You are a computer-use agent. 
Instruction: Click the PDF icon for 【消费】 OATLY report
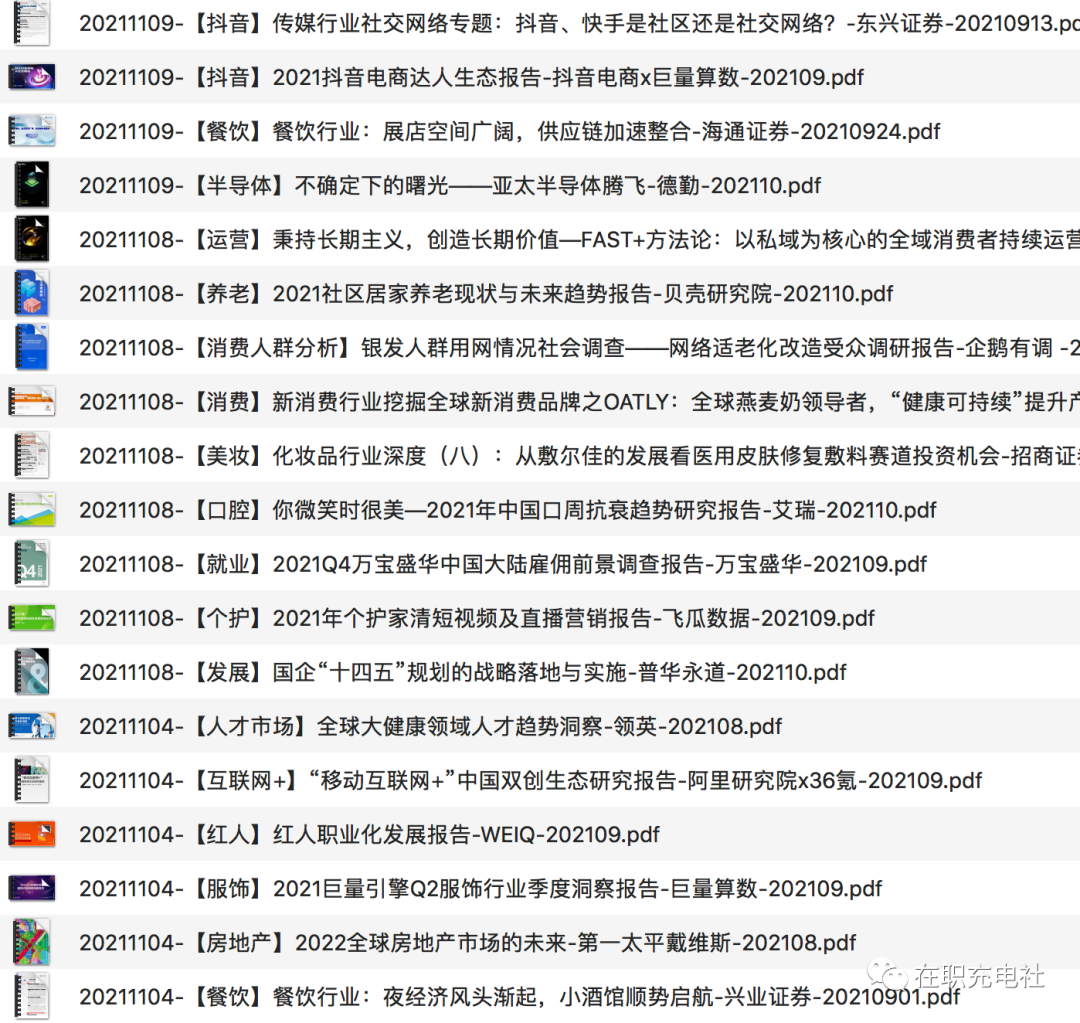pyautogui.click(x=32, y=402)
